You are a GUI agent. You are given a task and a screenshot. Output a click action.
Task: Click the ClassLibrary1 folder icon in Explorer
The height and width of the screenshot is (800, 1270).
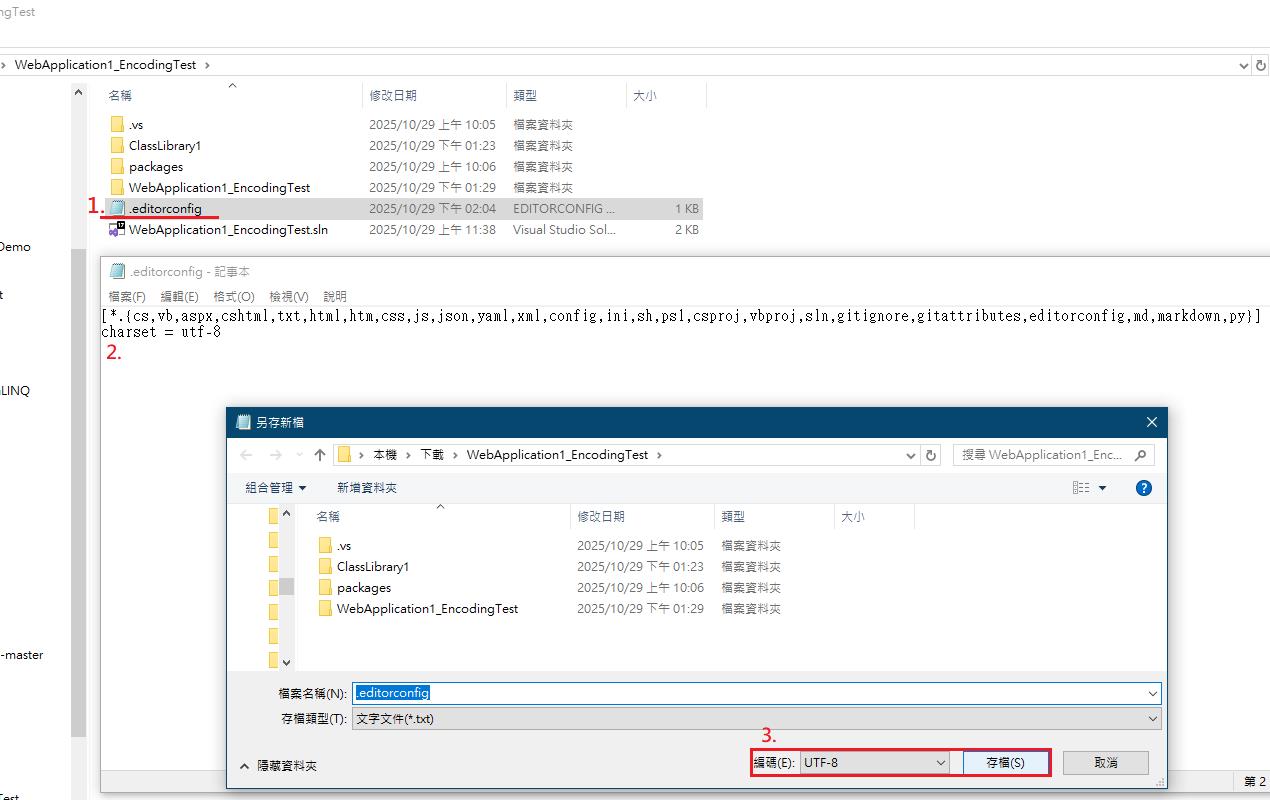(117, 146)
